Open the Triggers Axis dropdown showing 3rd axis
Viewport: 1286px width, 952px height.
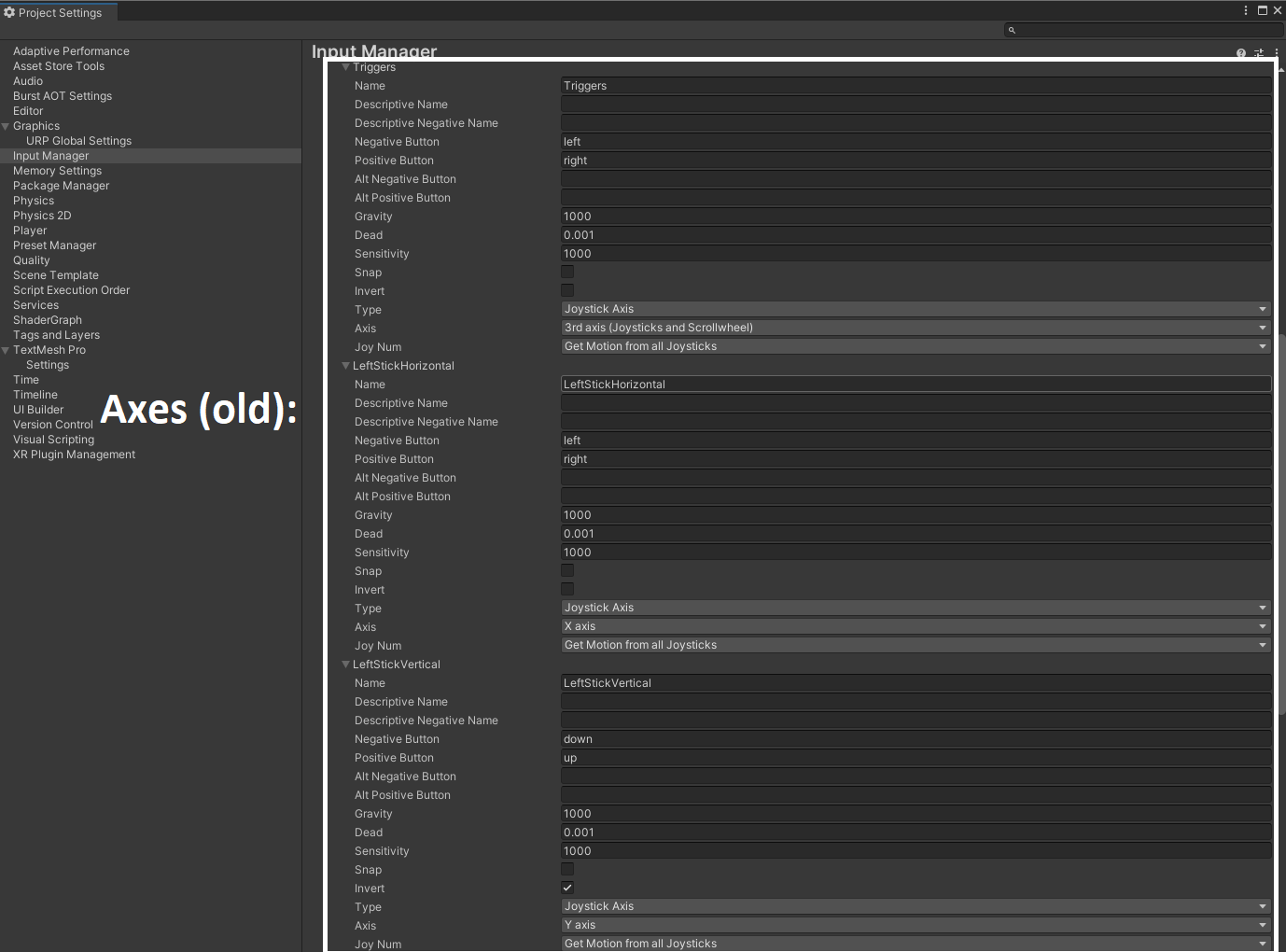click(x=916, y=328)
